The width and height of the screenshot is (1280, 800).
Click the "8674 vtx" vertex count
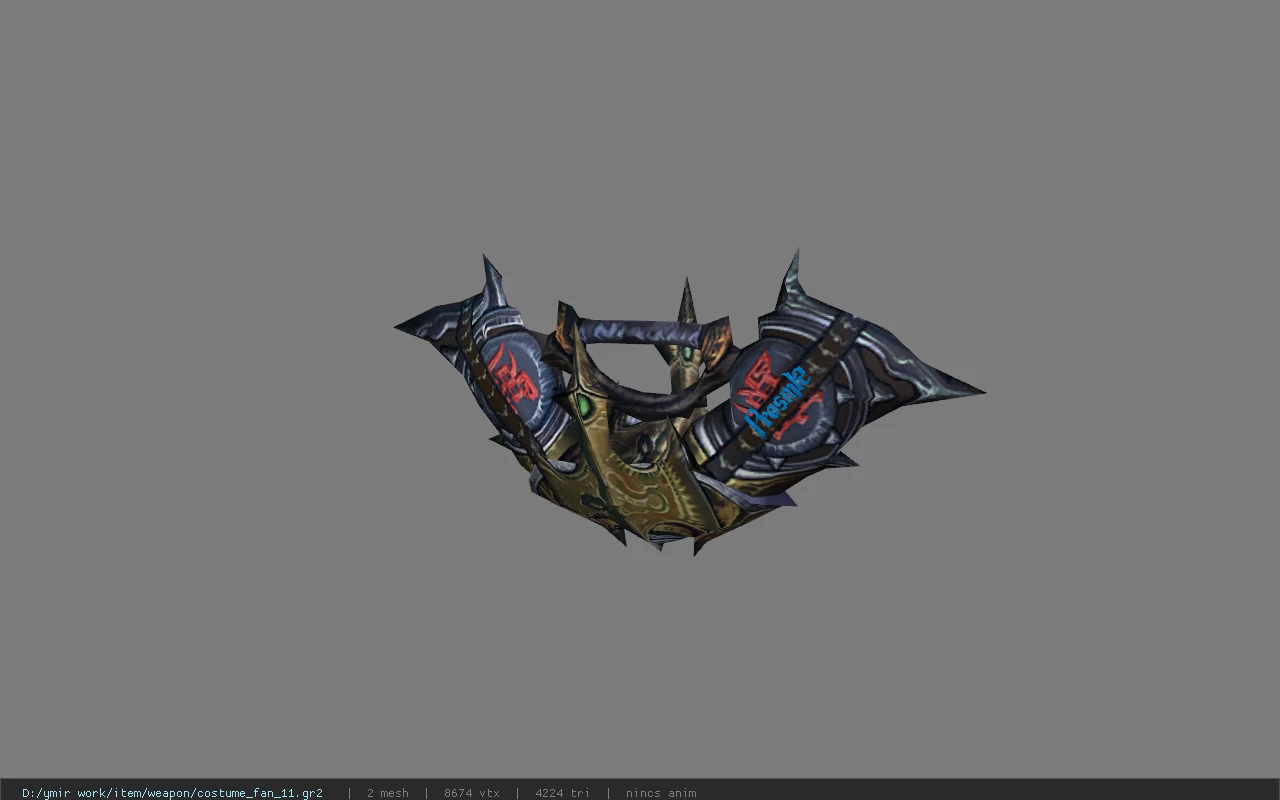(472, 793)
